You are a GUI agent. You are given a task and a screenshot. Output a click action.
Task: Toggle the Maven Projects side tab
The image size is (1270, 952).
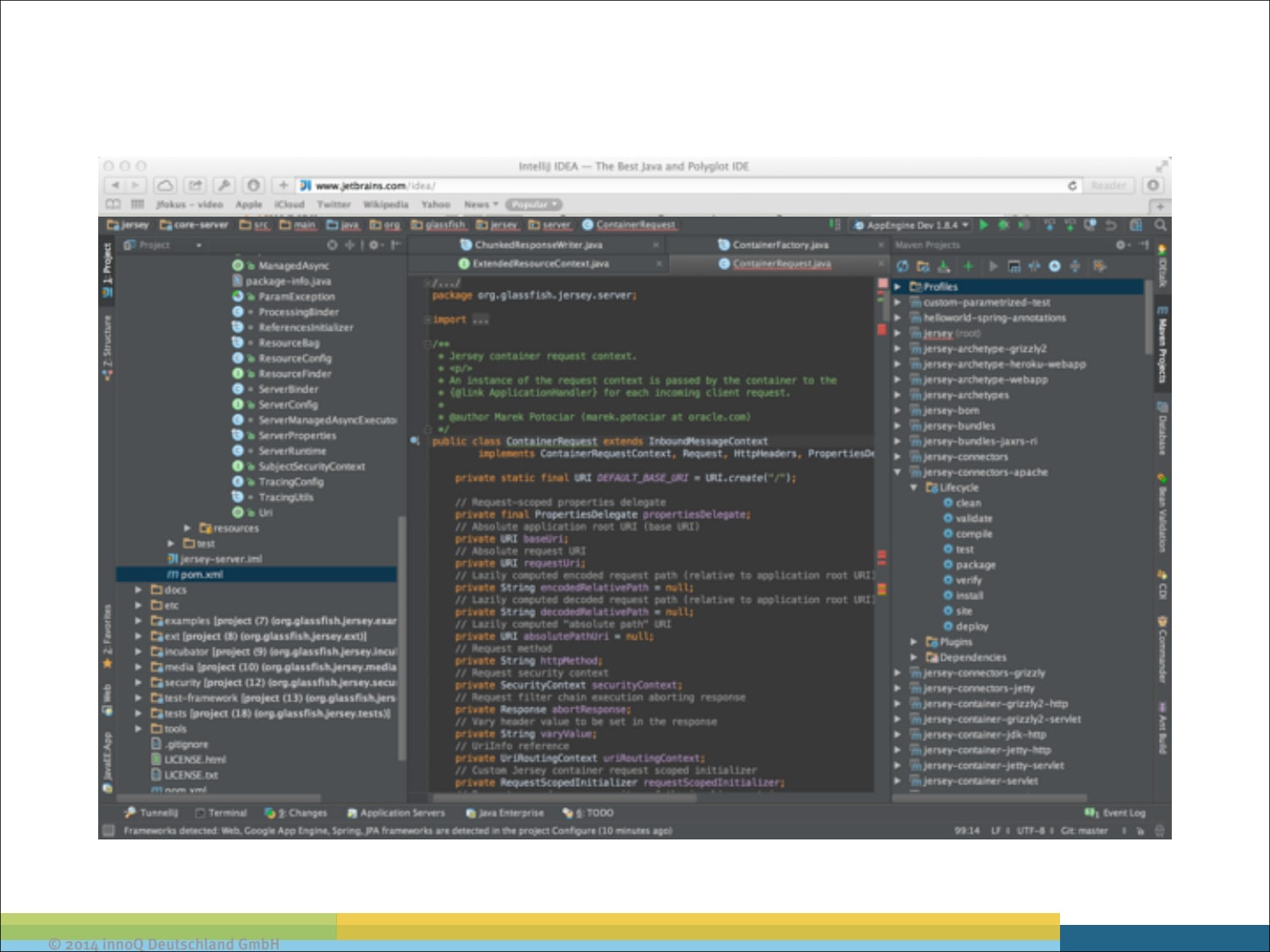(x=1163, y=344)
